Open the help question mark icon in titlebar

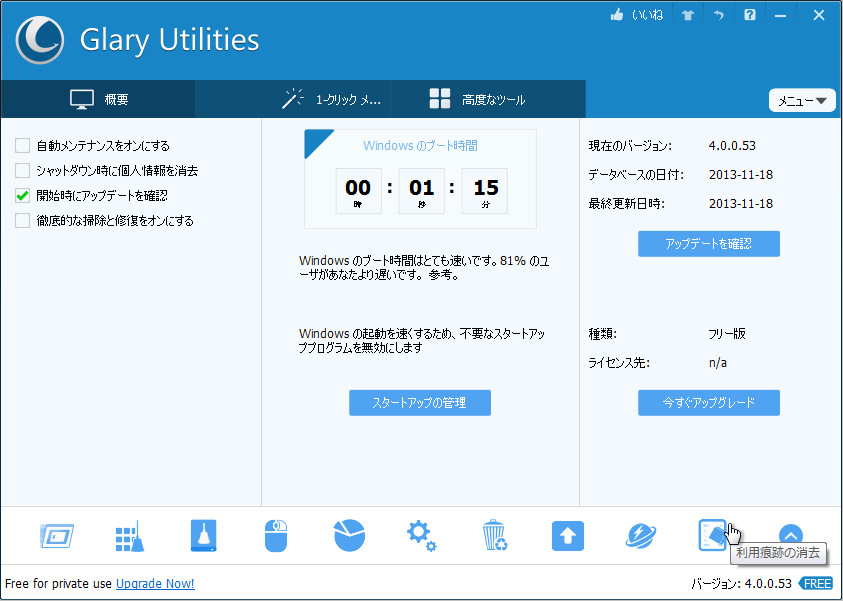point(749,14)
